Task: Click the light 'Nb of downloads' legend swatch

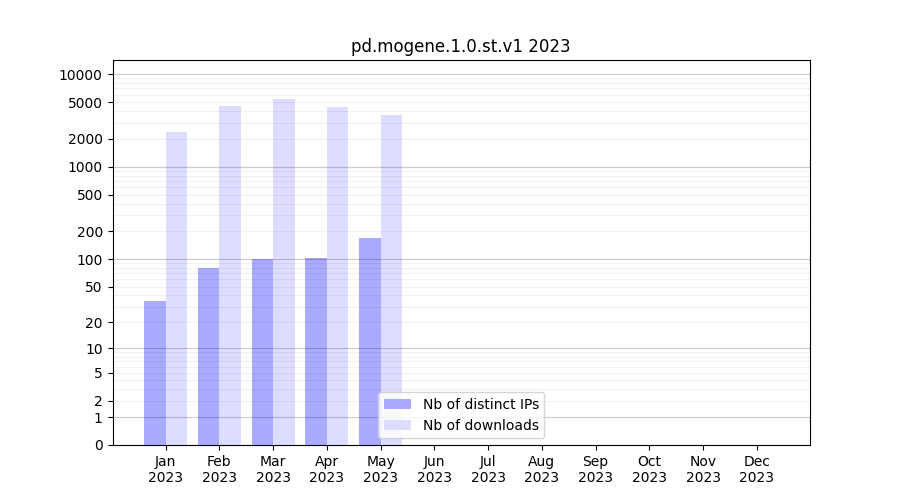Action: coord(397,425)
